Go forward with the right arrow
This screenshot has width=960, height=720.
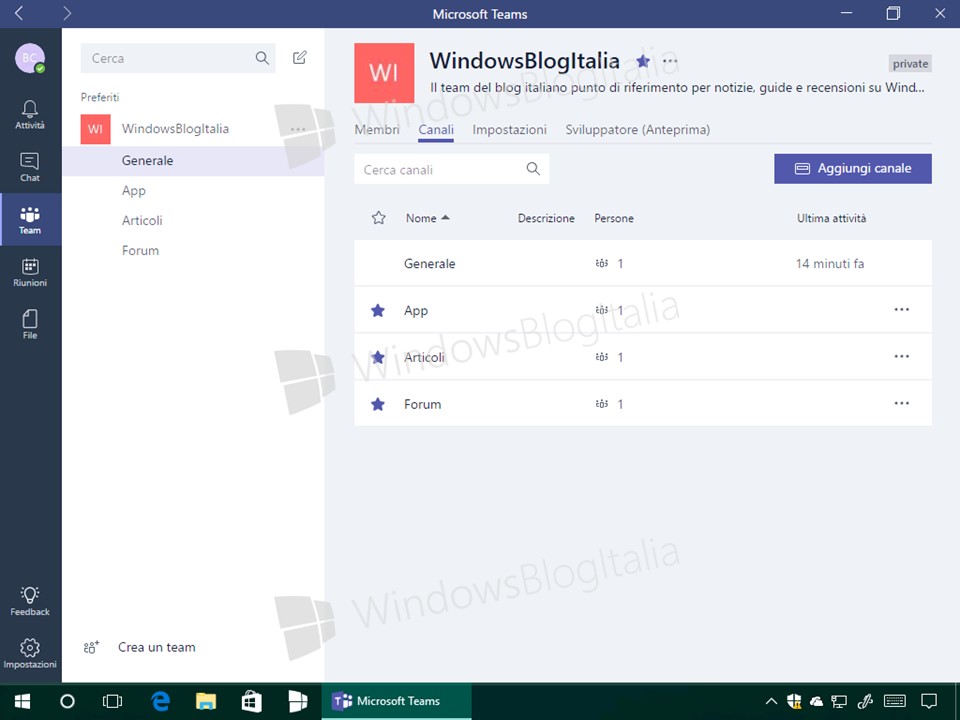(67, 13)
